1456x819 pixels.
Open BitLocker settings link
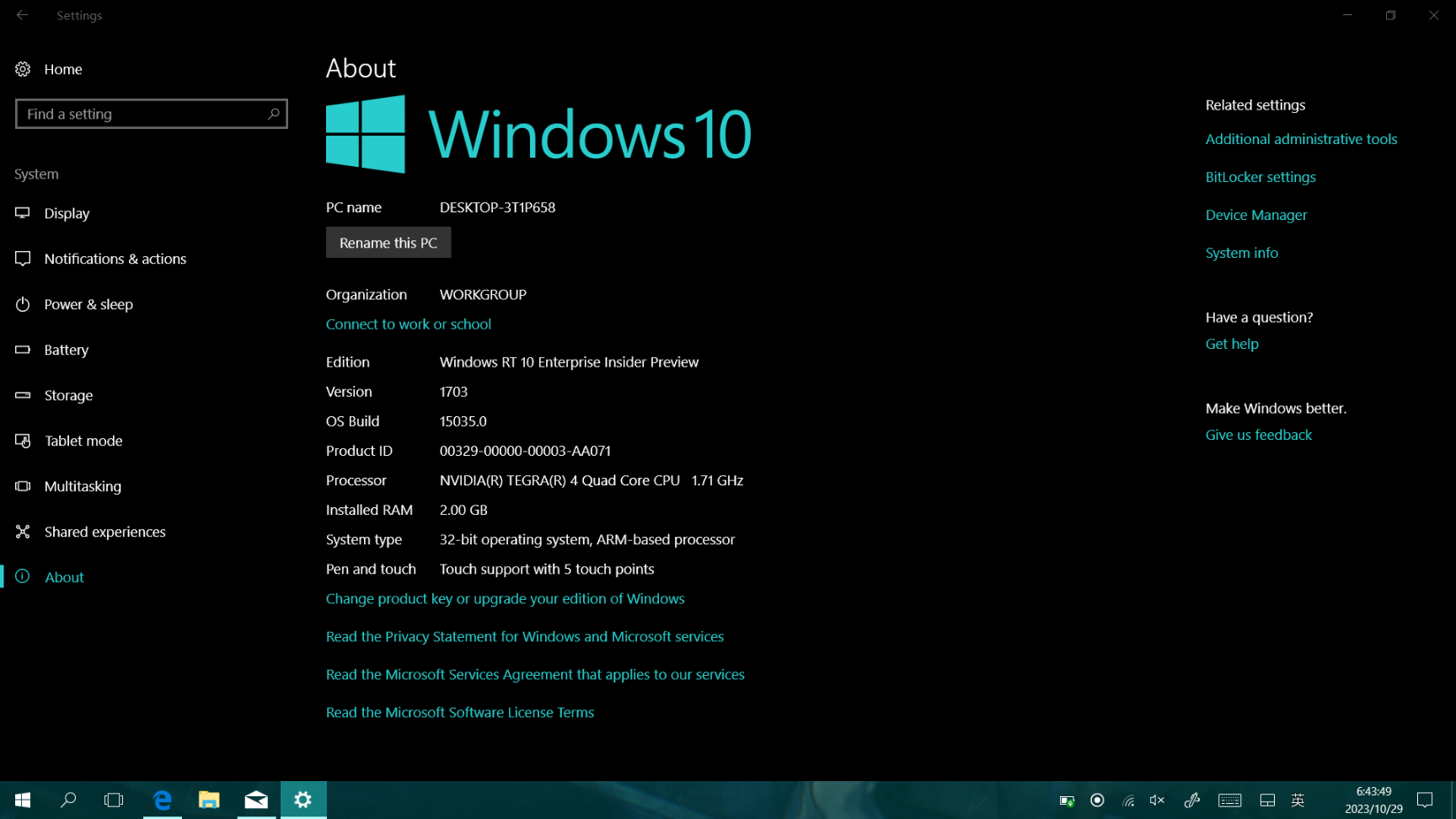[x=1261, y=177]
